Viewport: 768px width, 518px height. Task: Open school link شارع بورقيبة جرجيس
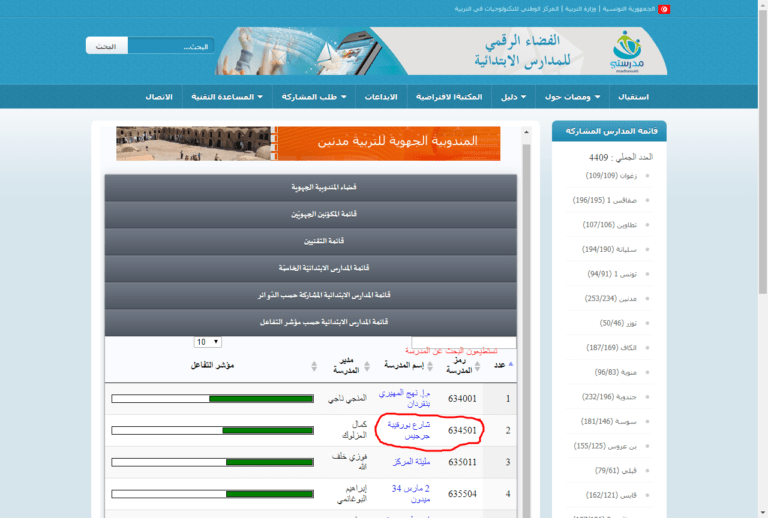click(408, 431)
